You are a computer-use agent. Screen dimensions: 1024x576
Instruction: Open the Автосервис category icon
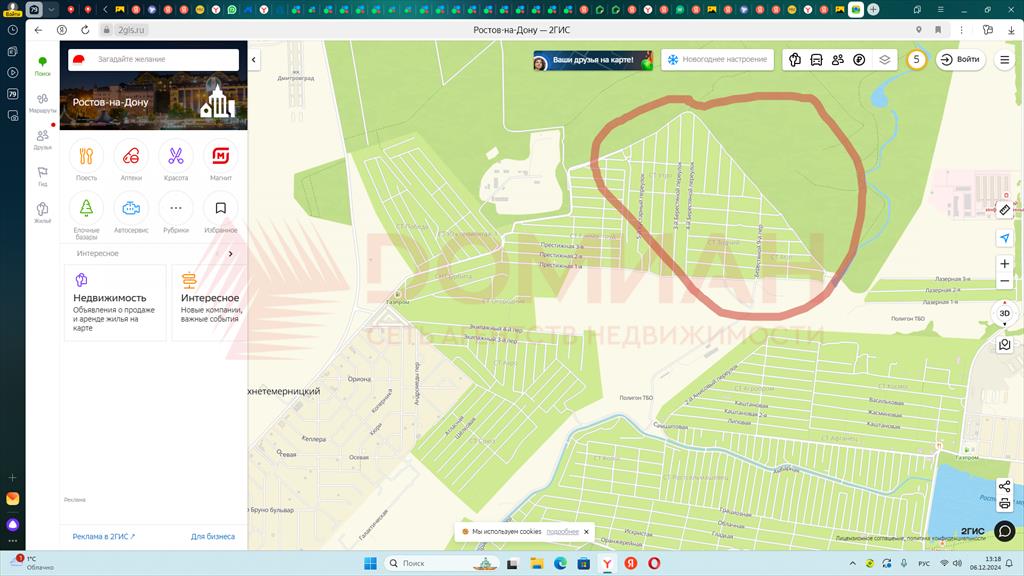point(131,208)
